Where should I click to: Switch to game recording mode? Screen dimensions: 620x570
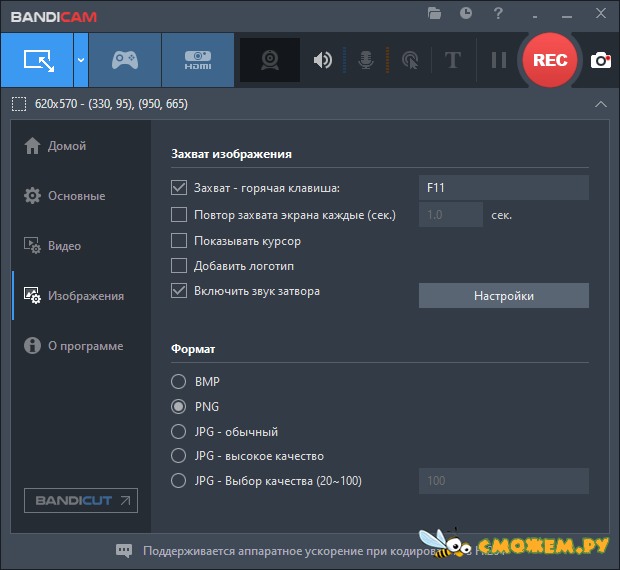click(125, 60)
